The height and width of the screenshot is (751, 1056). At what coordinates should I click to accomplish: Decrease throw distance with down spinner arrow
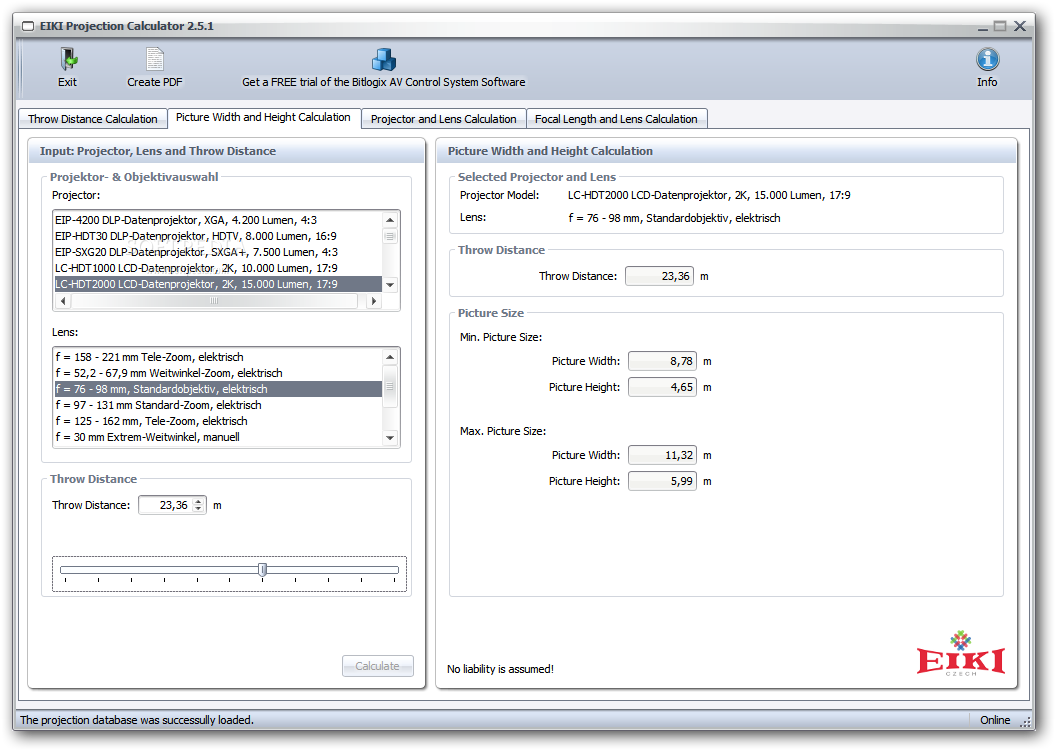click(198, 509)
